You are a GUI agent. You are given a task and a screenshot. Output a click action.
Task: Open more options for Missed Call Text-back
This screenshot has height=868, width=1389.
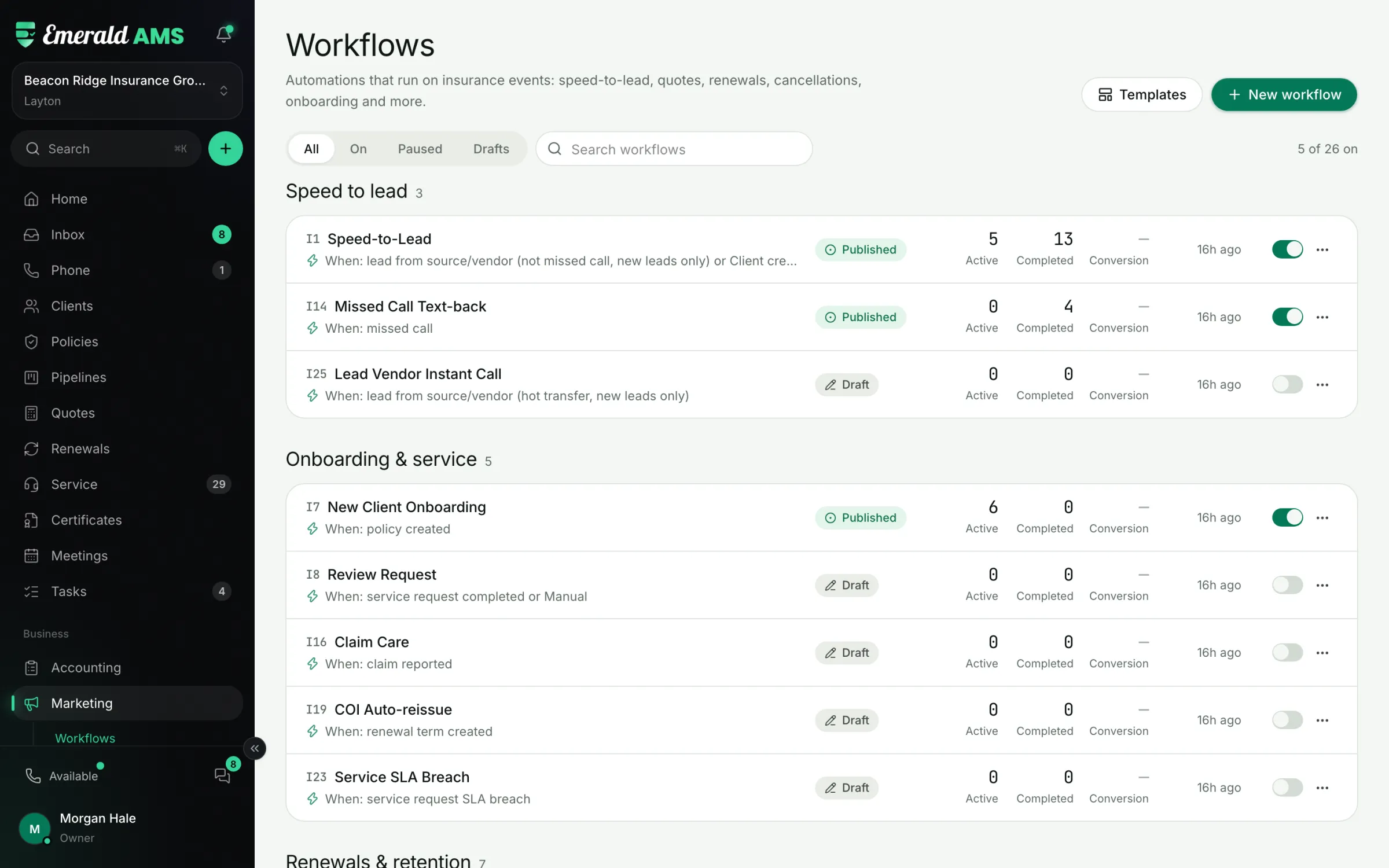point(1322,317)
